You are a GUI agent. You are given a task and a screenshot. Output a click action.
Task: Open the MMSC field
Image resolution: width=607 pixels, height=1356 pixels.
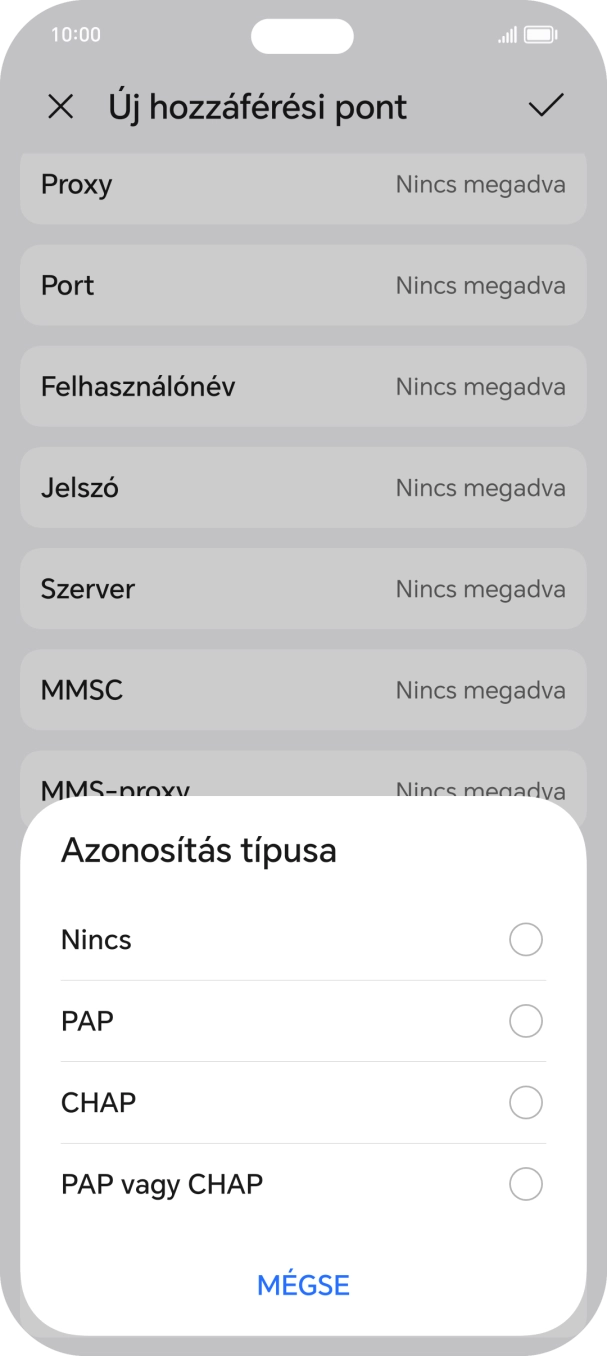pyautogui.click(x=303, y=689)
